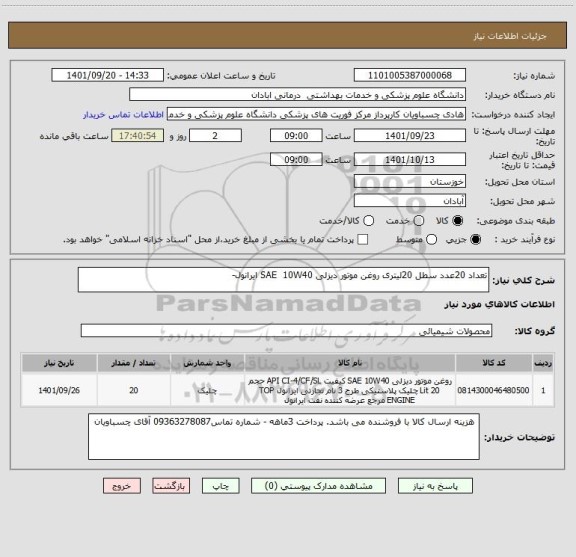This screenshot has height=557, width=576.
Task: Click the نام کالا column header
Action: (x=350, y=363)
